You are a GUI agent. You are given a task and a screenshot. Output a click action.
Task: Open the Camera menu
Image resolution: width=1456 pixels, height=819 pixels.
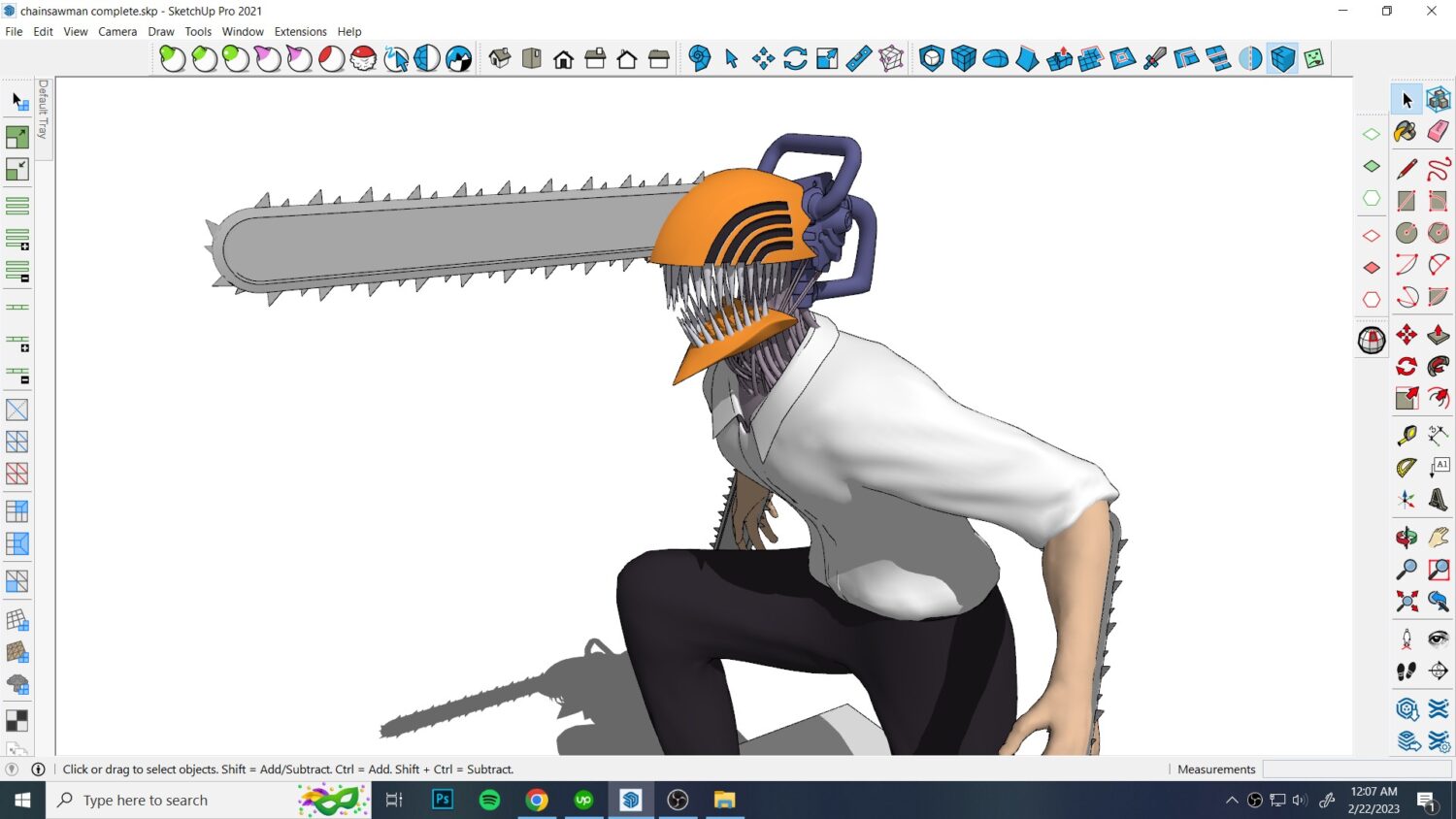coord(117,32)
